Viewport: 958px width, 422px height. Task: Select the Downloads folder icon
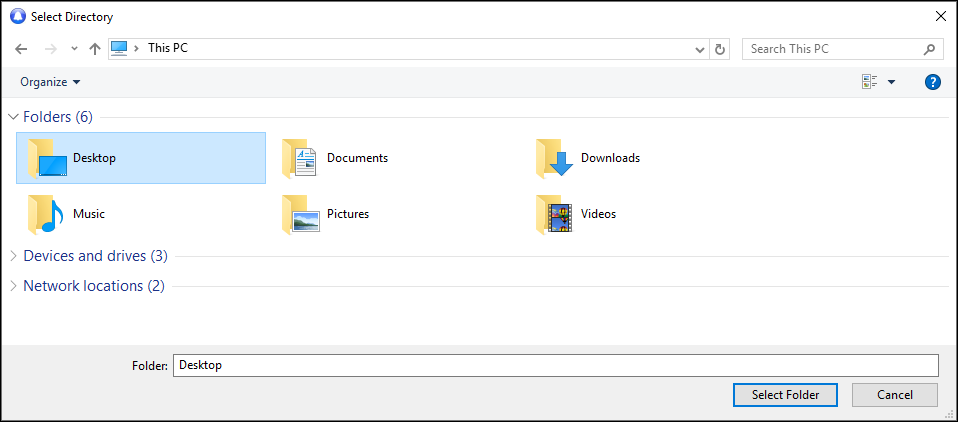[x=555, y=158]
